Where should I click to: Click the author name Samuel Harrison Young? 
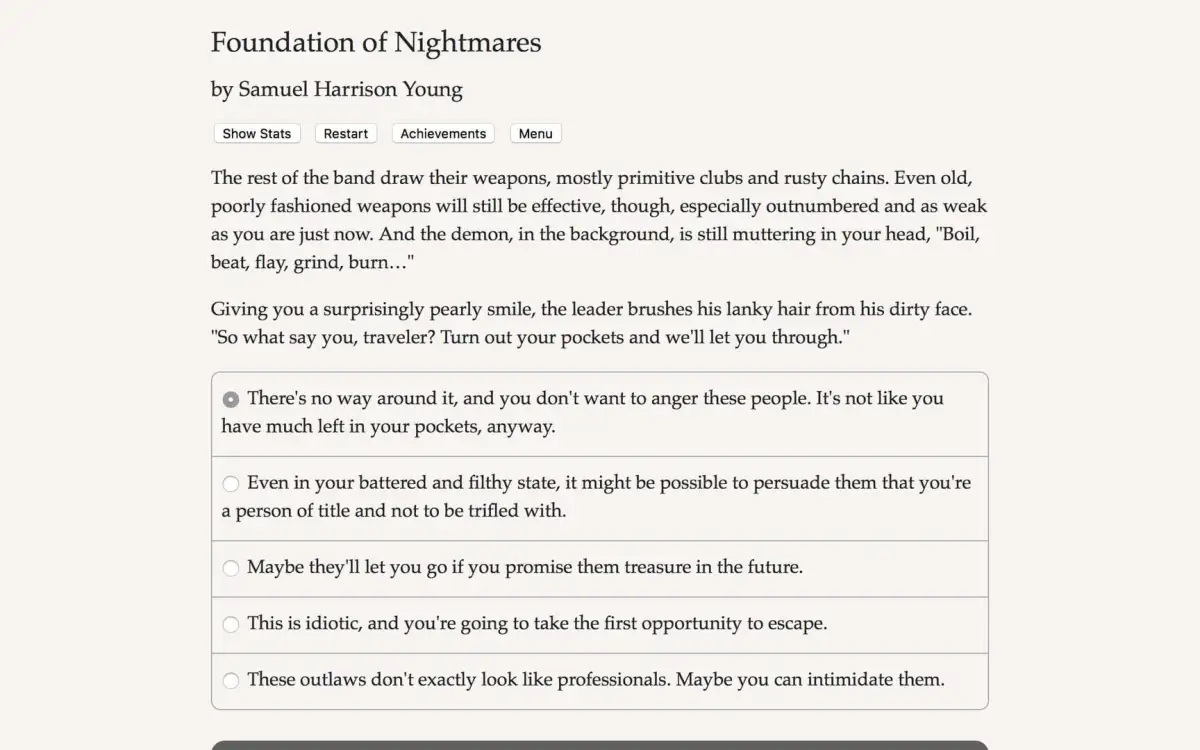tap(336, 89)
